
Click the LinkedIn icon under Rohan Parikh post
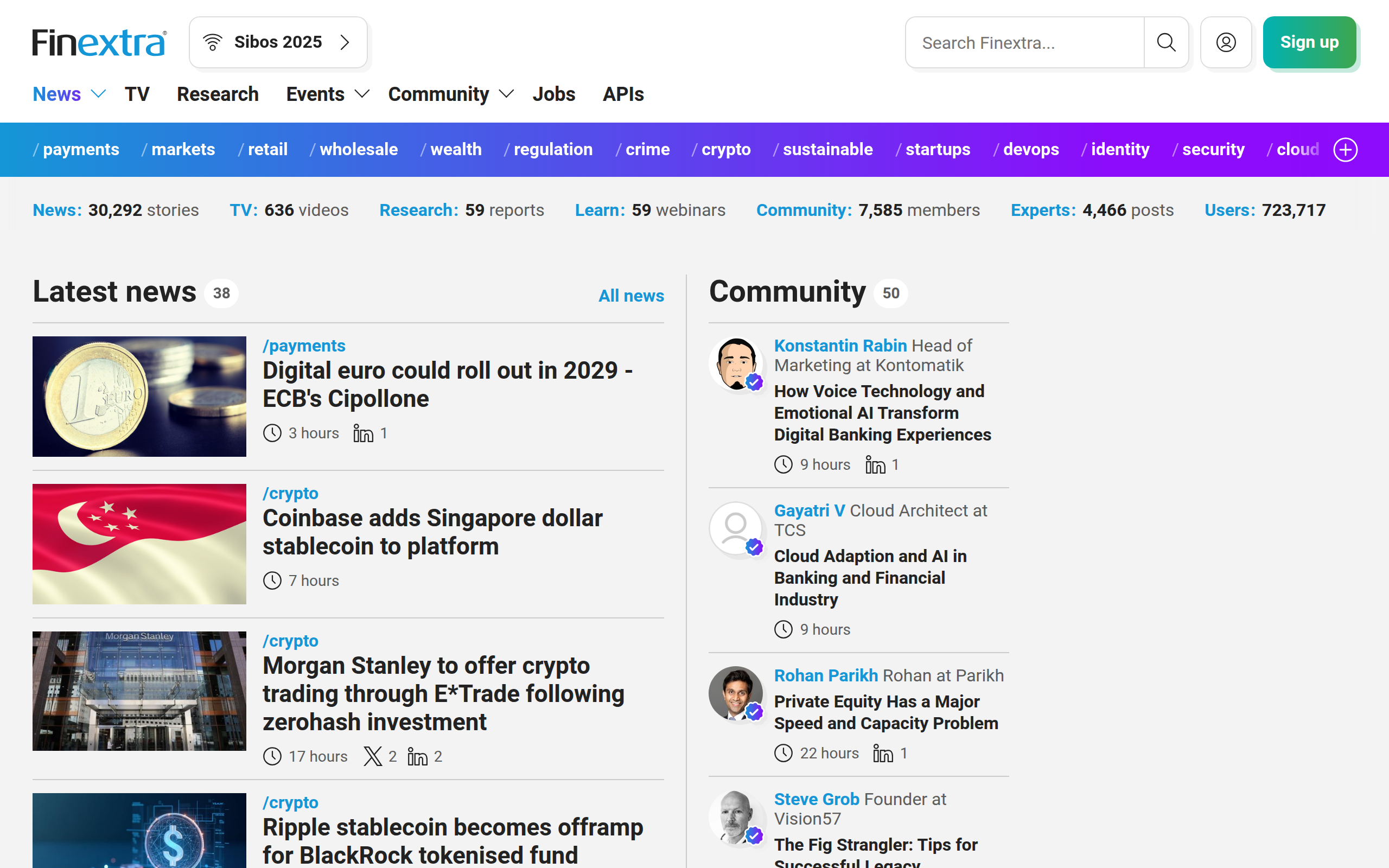pyautogui.click(x=882, y=753)
